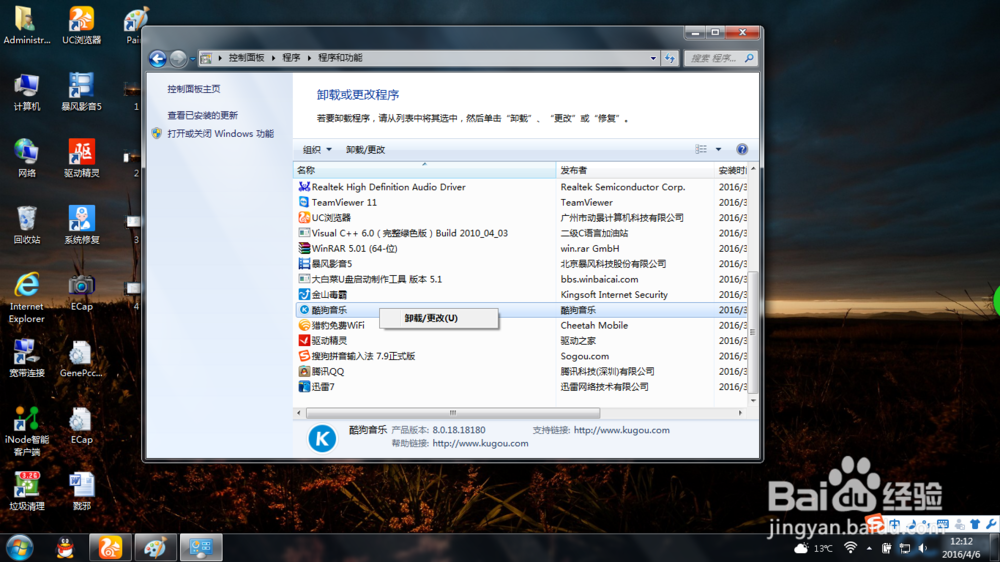The image size is (1000, 562).
Task: Select the 驱动精灵 program row
Action: (522, 341)
